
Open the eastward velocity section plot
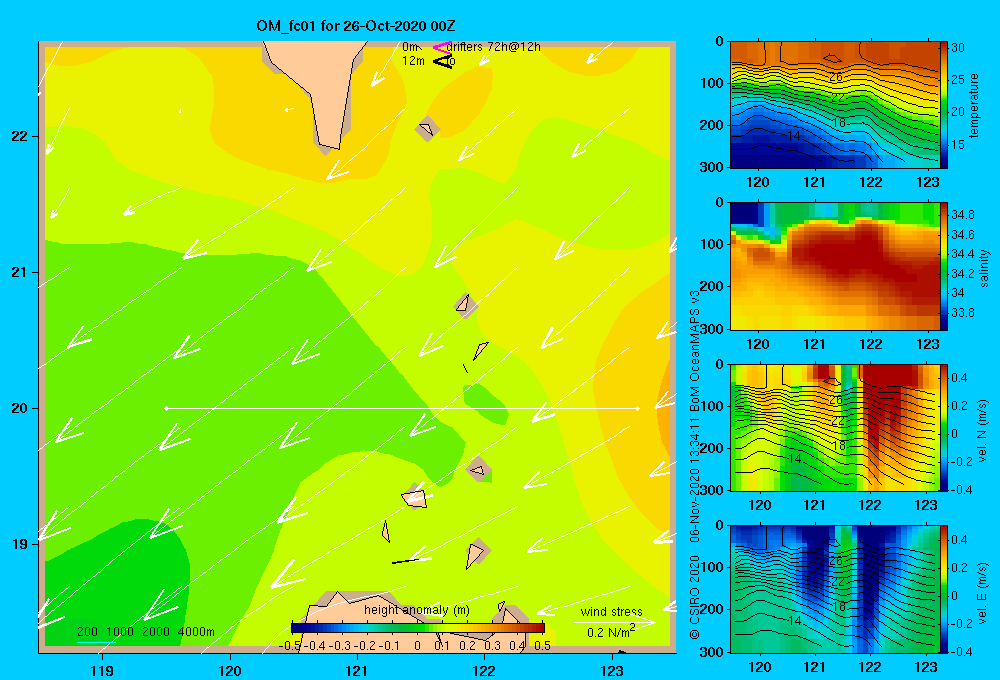pyautogui.click(x=834, y=589)
